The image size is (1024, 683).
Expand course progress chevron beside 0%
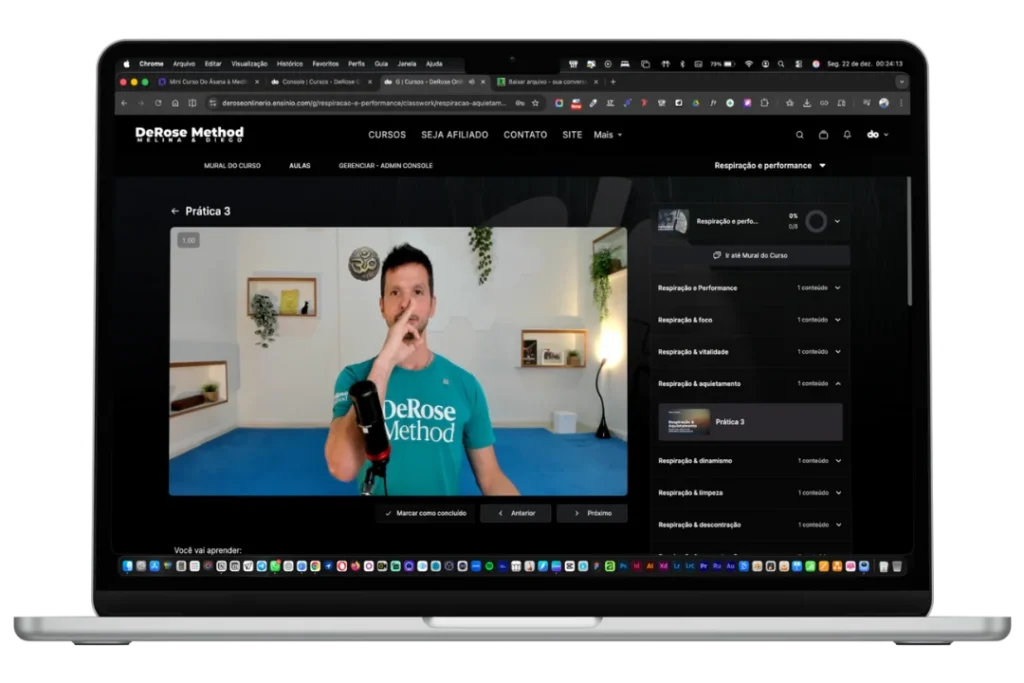tap(837, 221)
